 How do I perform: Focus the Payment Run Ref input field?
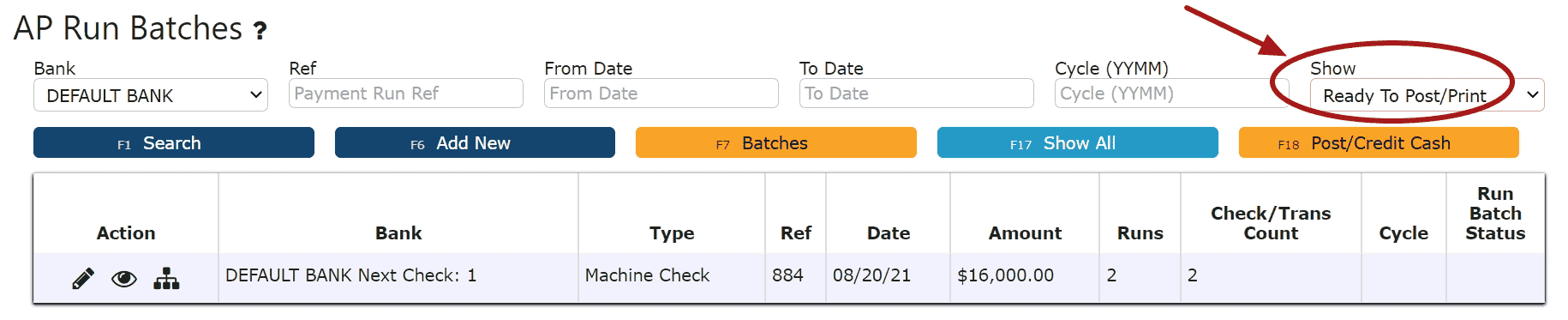pos(406,94)
